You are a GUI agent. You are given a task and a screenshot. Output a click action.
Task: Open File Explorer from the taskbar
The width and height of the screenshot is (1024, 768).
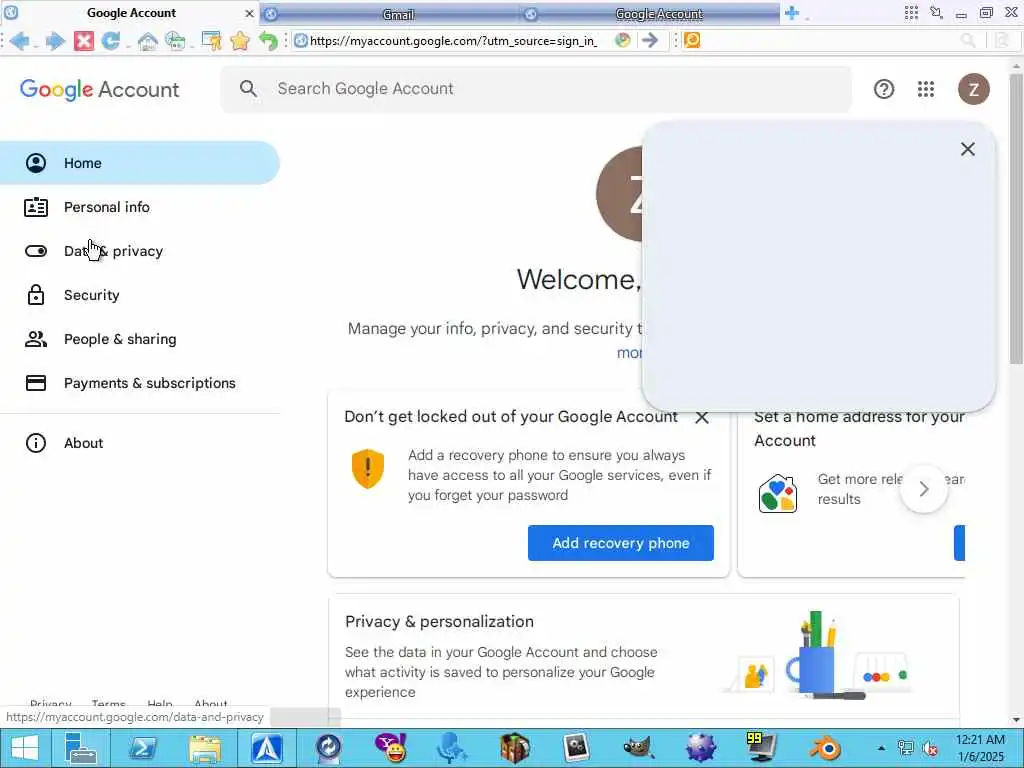pos(205,748)
